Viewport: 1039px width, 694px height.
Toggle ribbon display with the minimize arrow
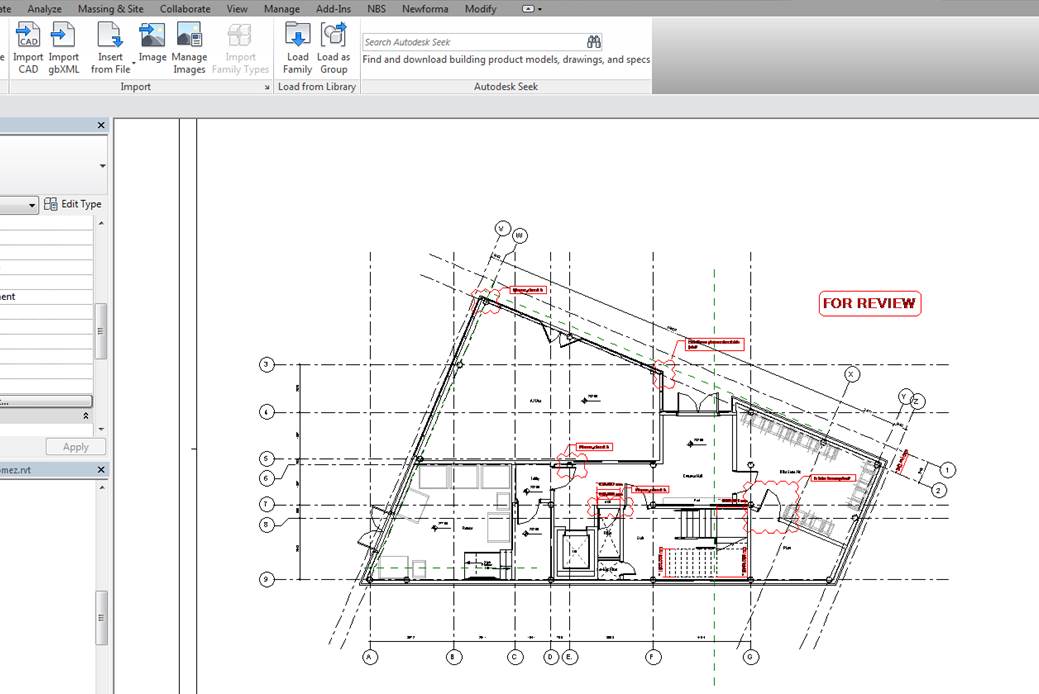(528, 8)
